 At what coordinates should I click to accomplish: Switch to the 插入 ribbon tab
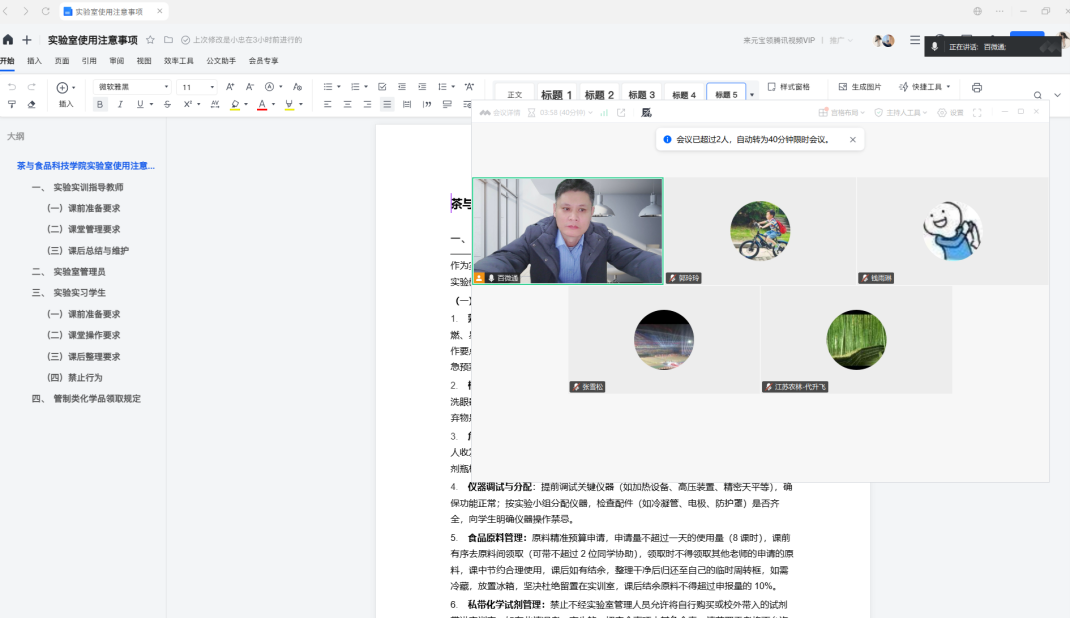34,61
